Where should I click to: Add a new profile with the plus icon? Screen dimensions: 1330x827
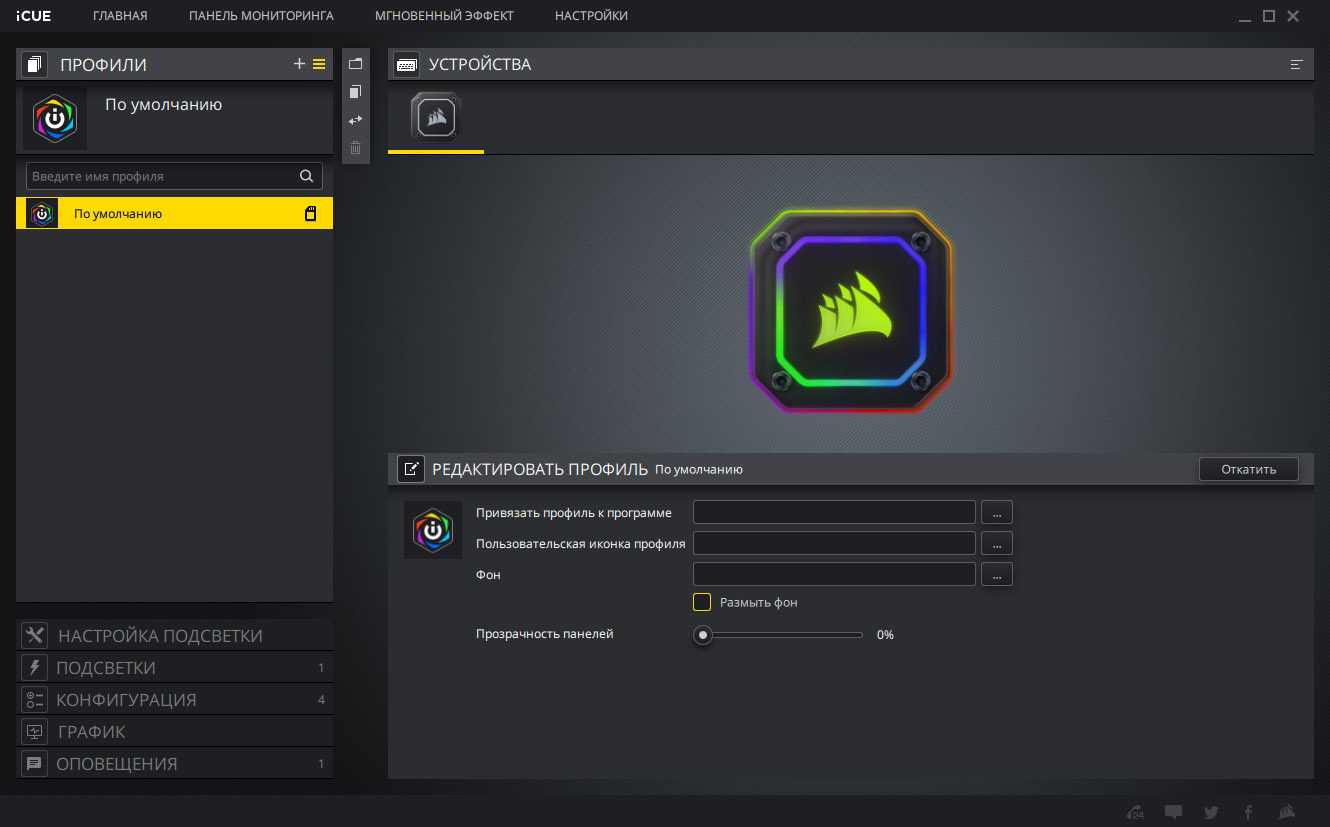point(299,64)
